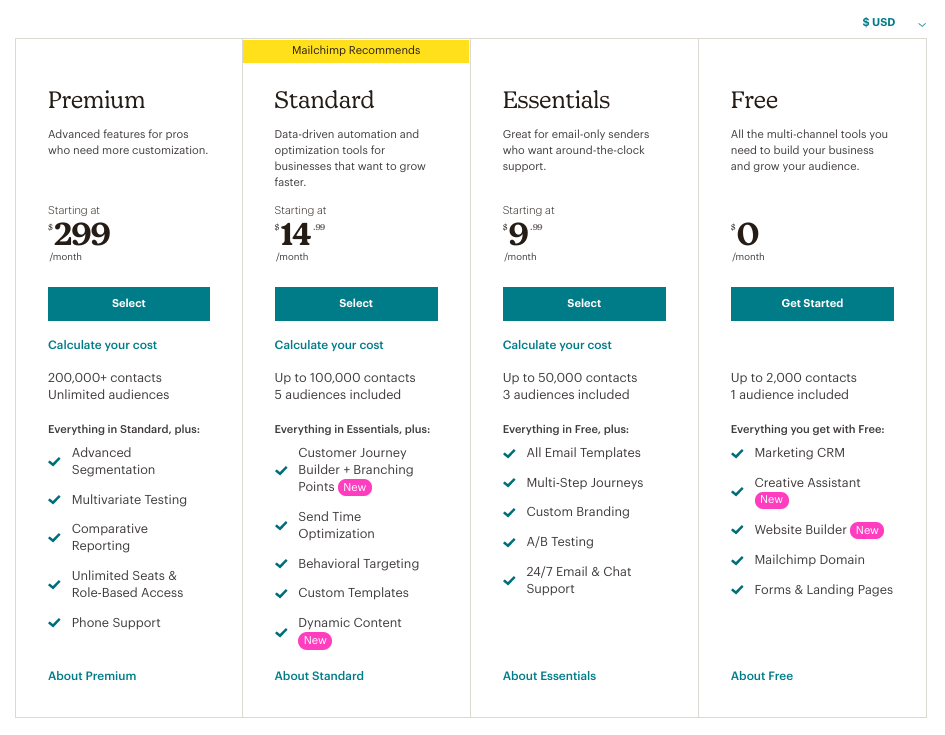Select the Essentials plan

pos(584,304)
